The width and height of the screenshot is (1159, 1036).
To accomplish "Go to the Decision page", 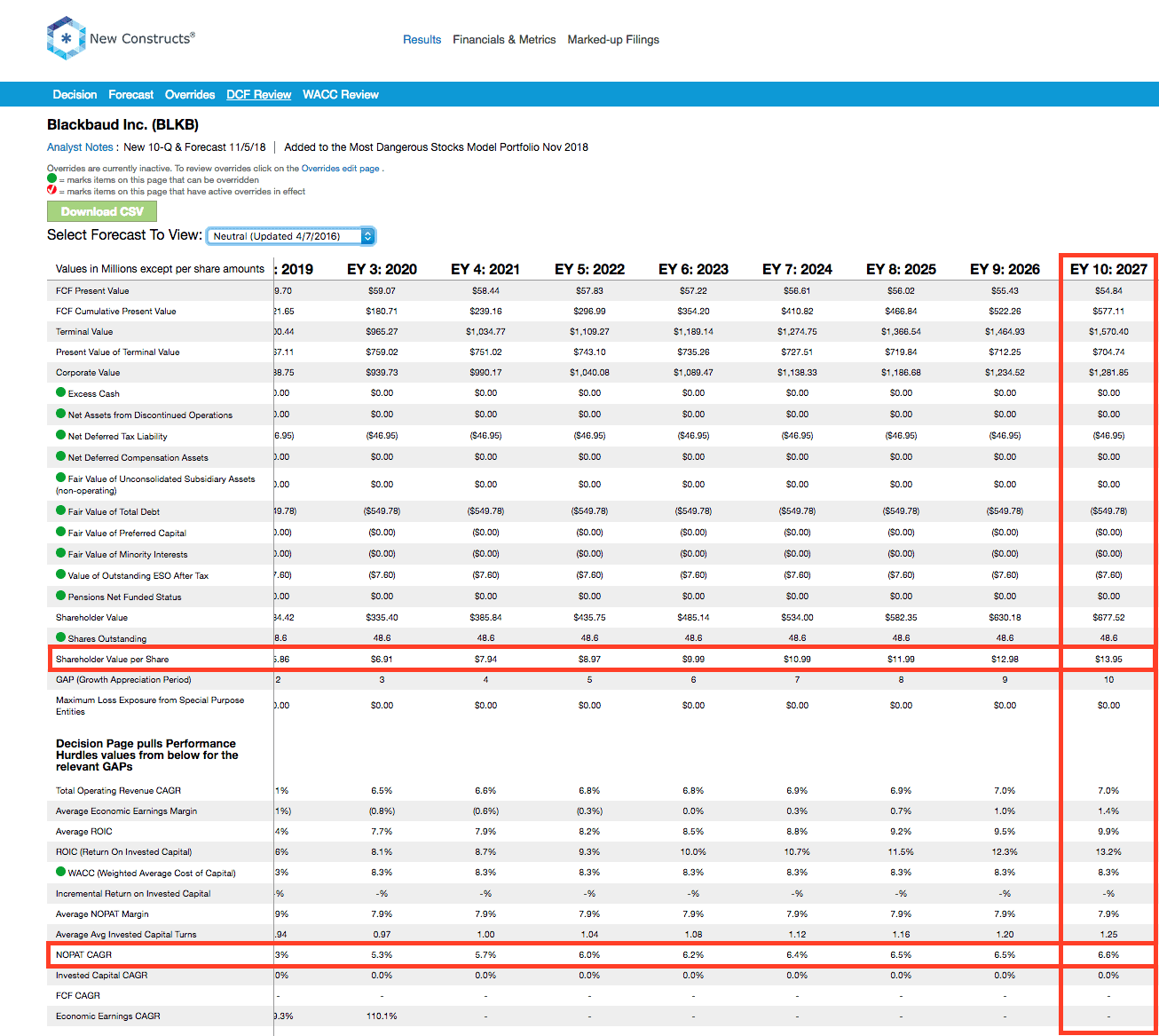I will coord(75,95).
